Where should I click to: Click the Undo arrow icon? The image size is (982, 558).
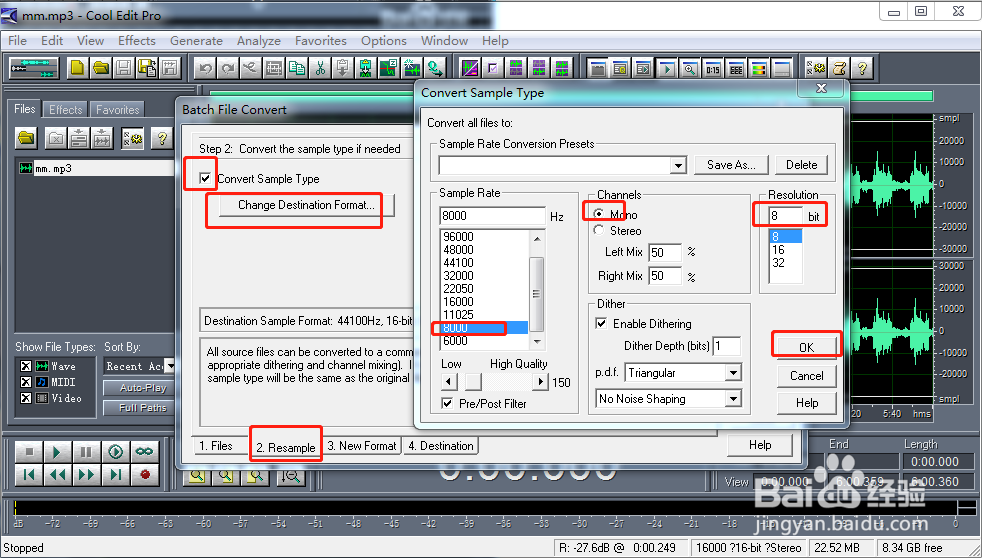pyautogui.click(x=205, y=68)
